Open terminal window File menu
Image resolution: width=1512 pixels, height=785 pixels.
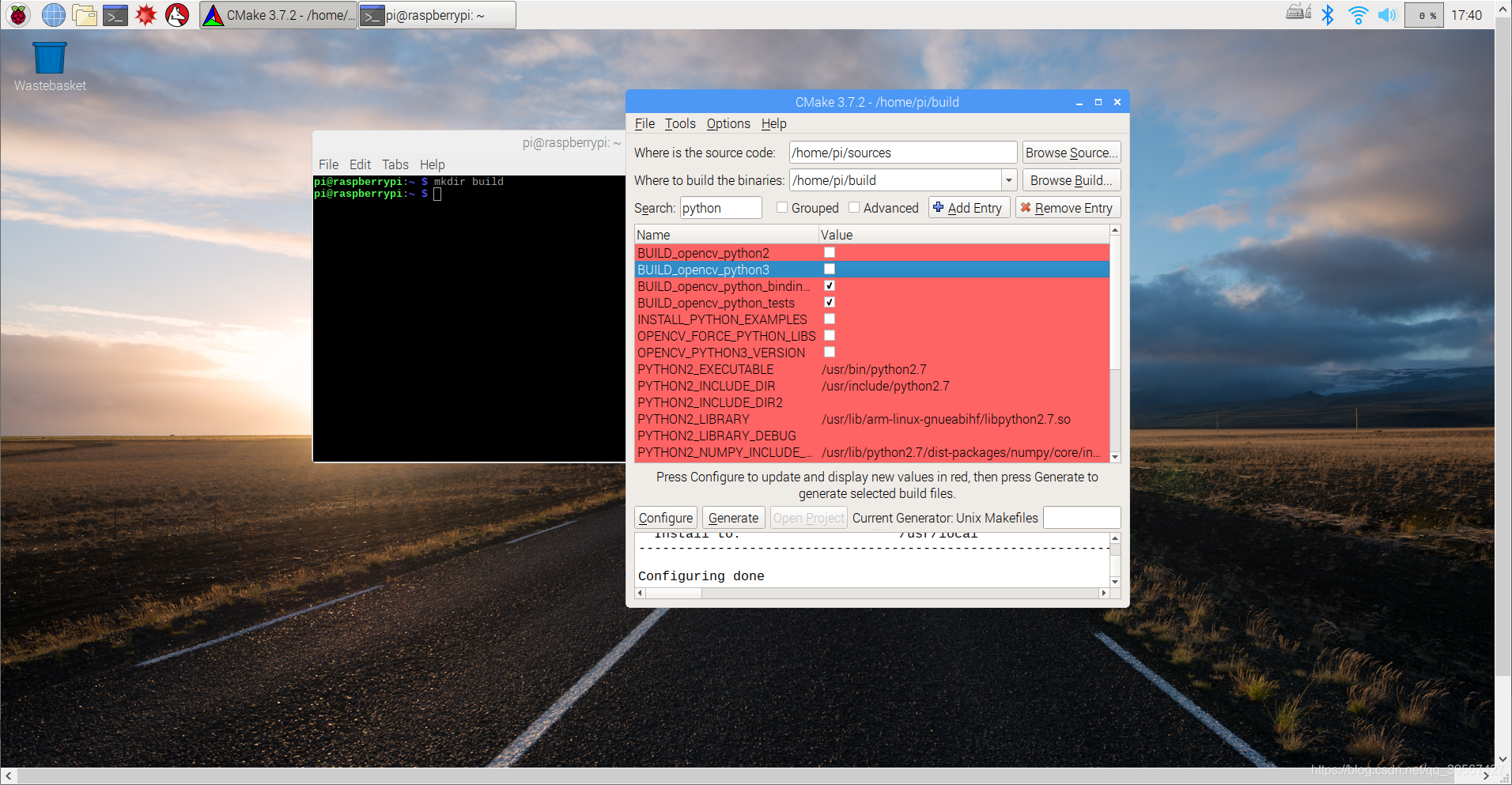click(328, 164)
